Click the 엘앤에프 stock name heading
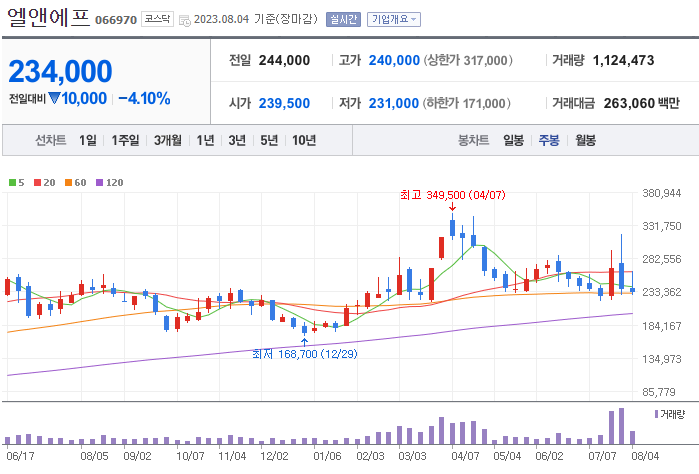The image size is (699, 474). pyautogui.click(x=49, y=18)
